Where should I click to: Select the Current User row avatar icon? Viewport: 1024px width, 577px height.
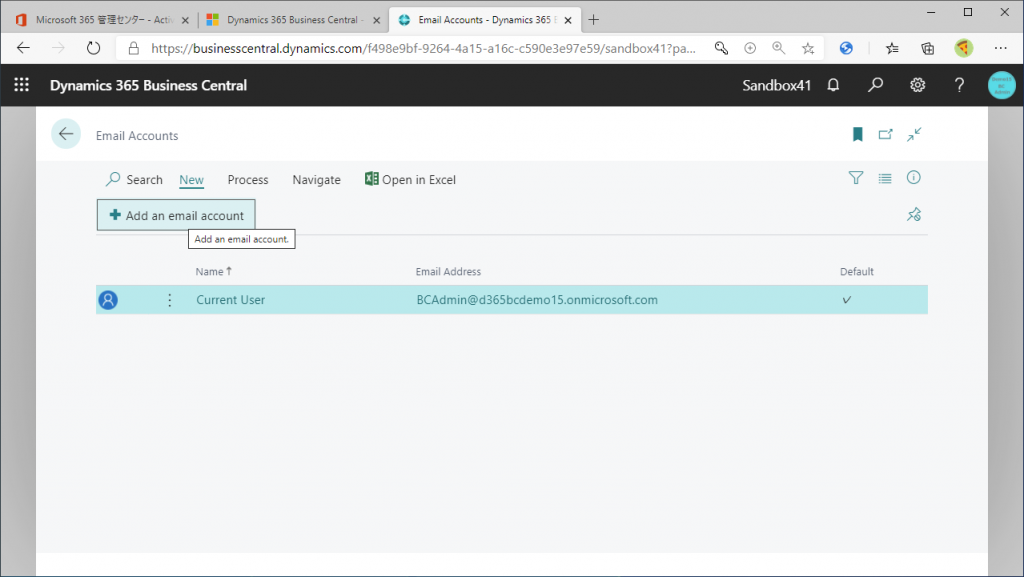pyautogui.click(x=108, y=300)
